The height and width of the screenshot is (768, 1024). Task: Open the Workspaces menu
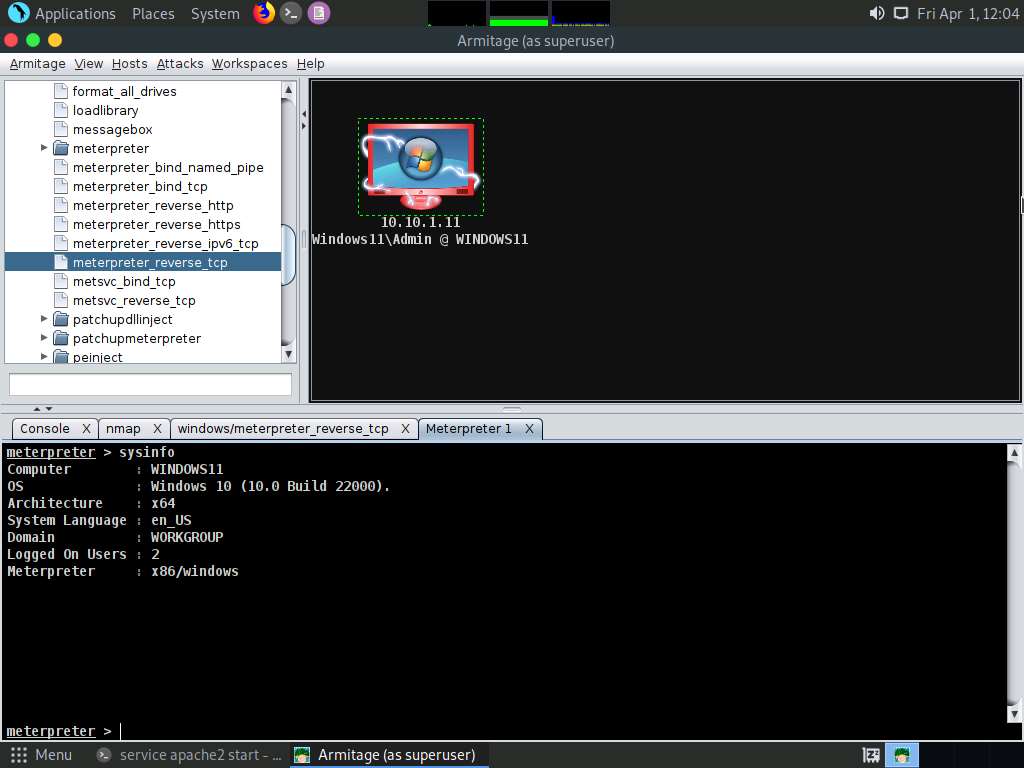click(249, 63)
